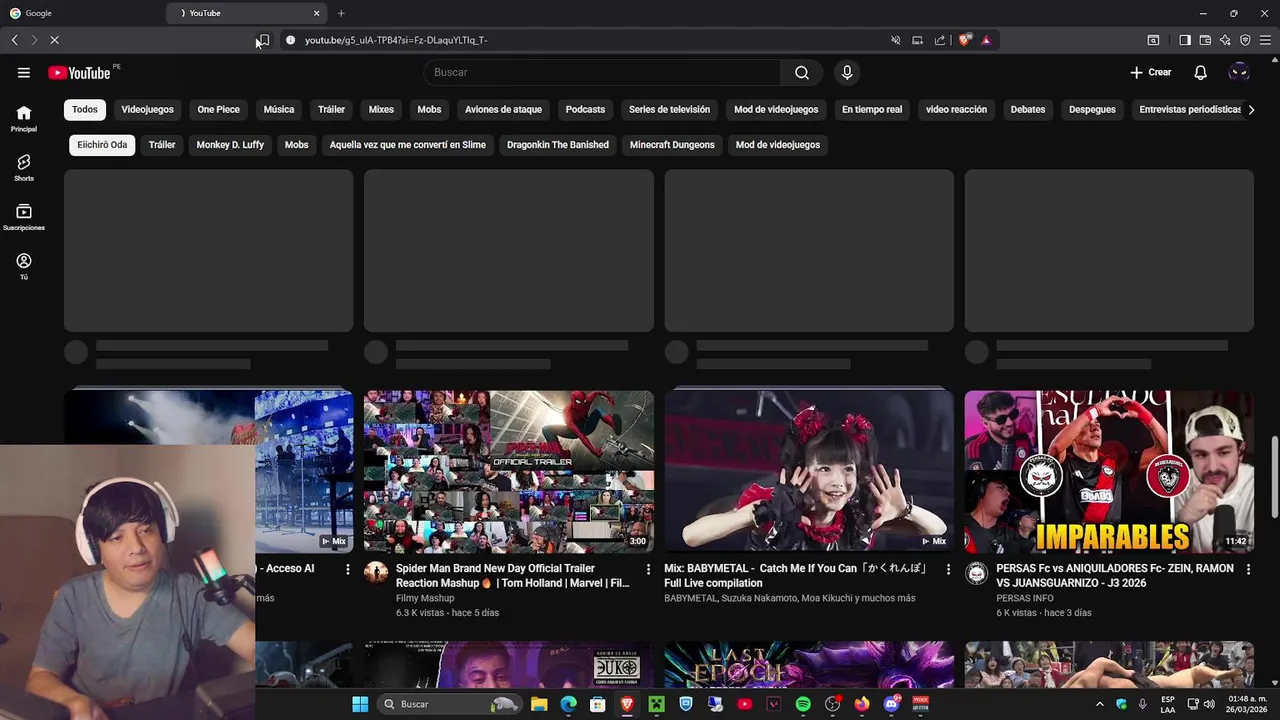The height and width of the screenshot is (720, 1280).
Task: Open the Brave sidebar panel toggle
Action: [x=1185, y=40]
